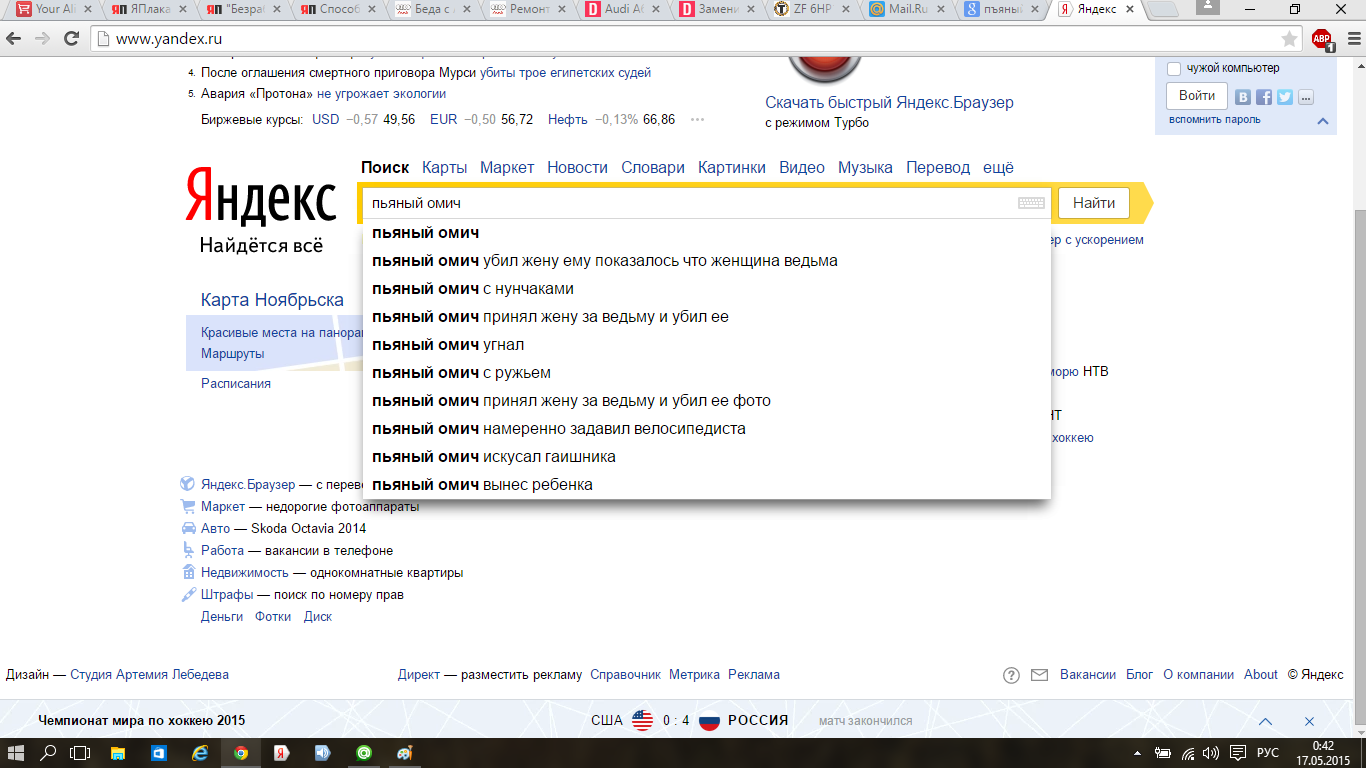This screenshot has width=1366, height=768.
Task: Click the Найти search button
Action: click(x=1094, y=203)
